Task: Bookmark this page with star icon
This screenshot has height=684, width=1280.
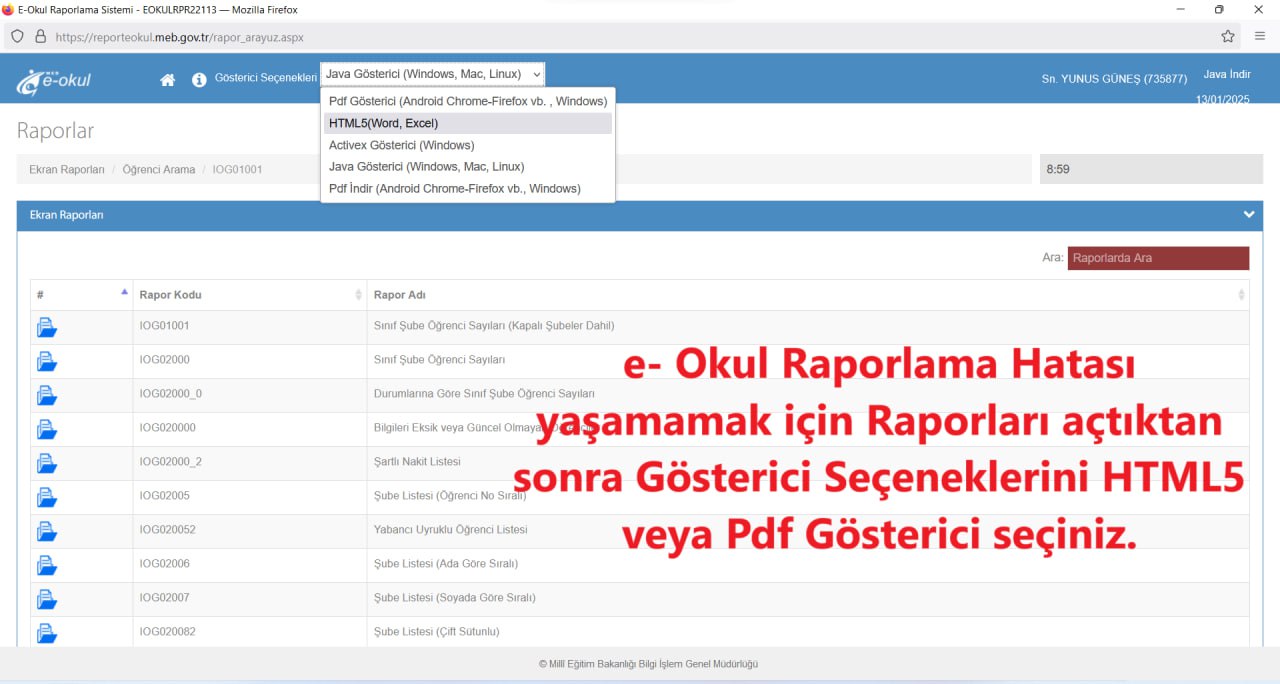Action: (1227, 37)
